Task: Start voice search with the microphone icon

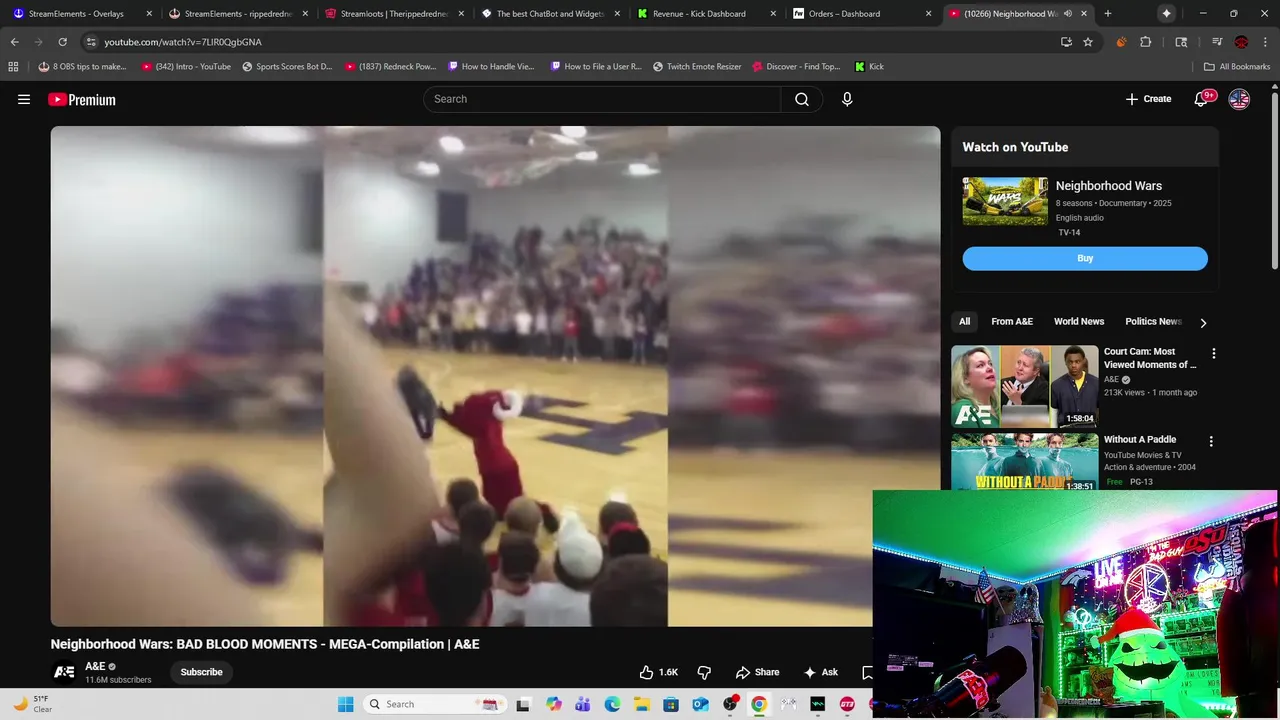Action: click(x=847, y=99)
